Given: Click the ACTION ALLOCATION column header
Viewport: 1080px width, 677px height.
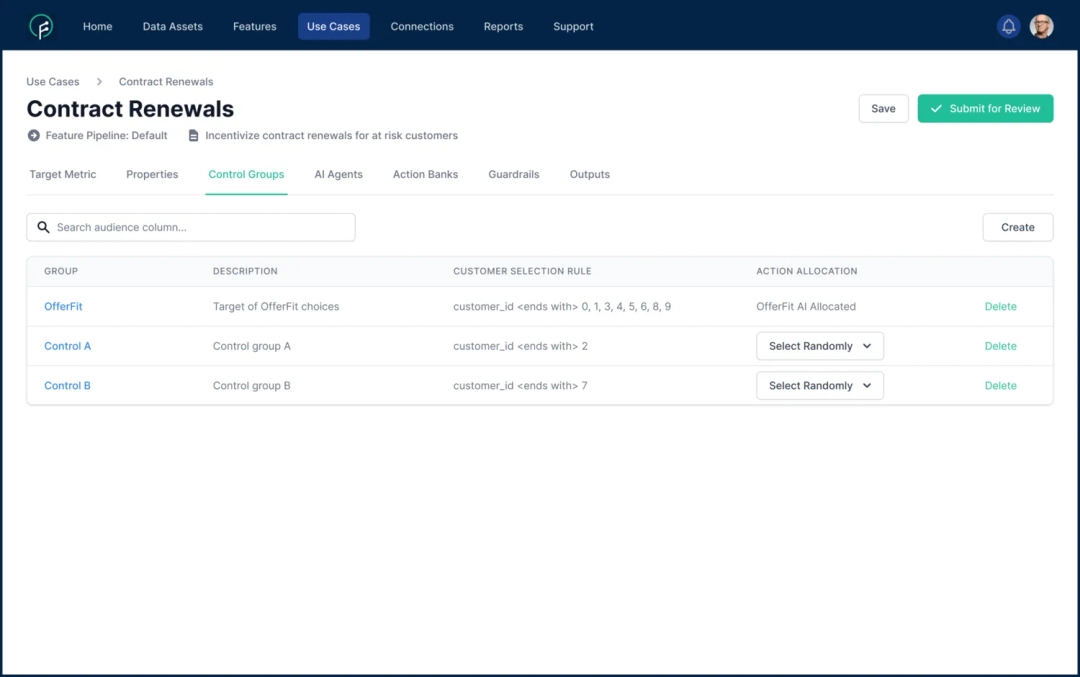Looking at the screenshot, I should pyautogui.click(x=807, y=271).
